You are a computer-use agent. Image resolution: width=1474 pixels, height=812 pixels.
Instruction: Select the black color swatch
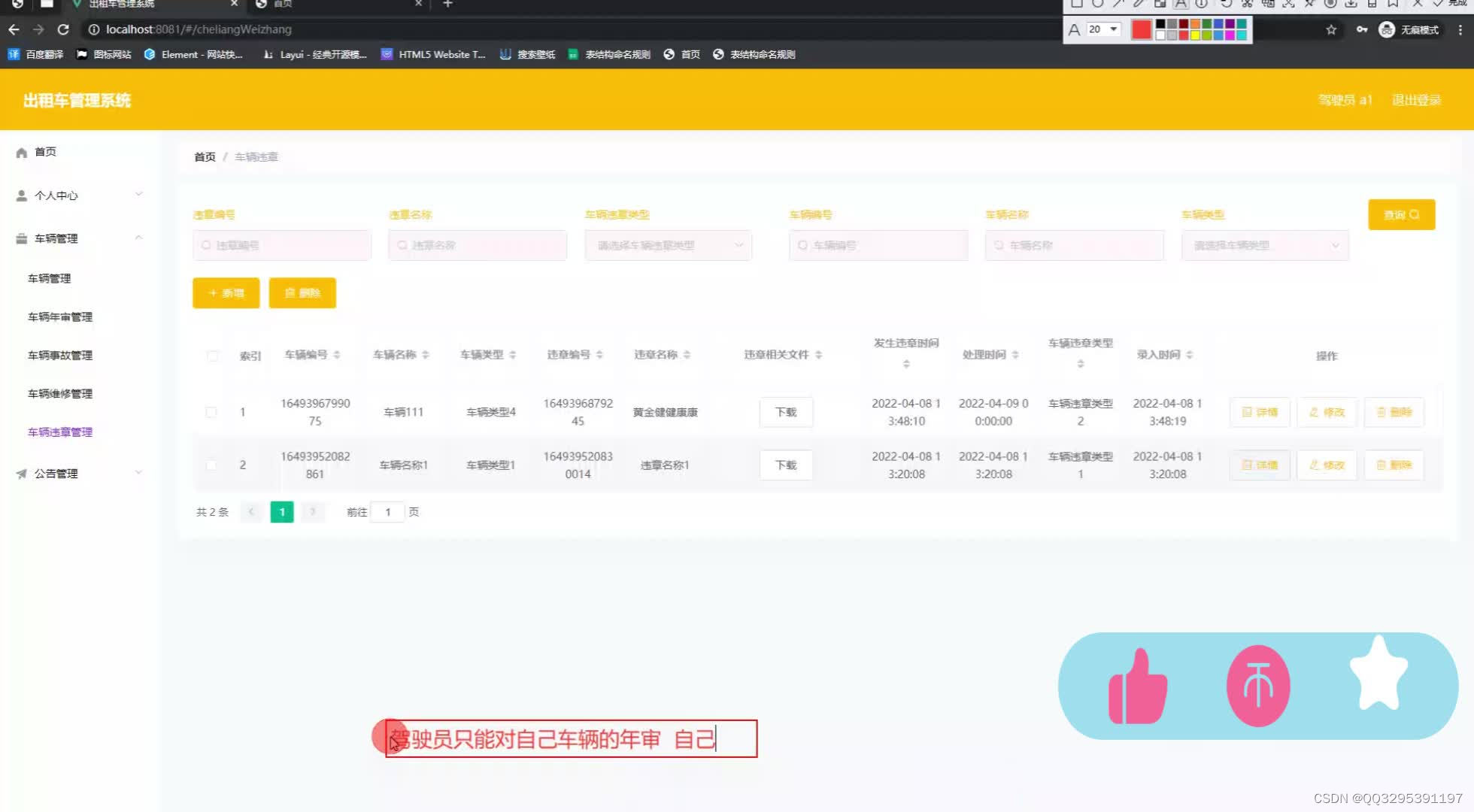click(1160, 24)
